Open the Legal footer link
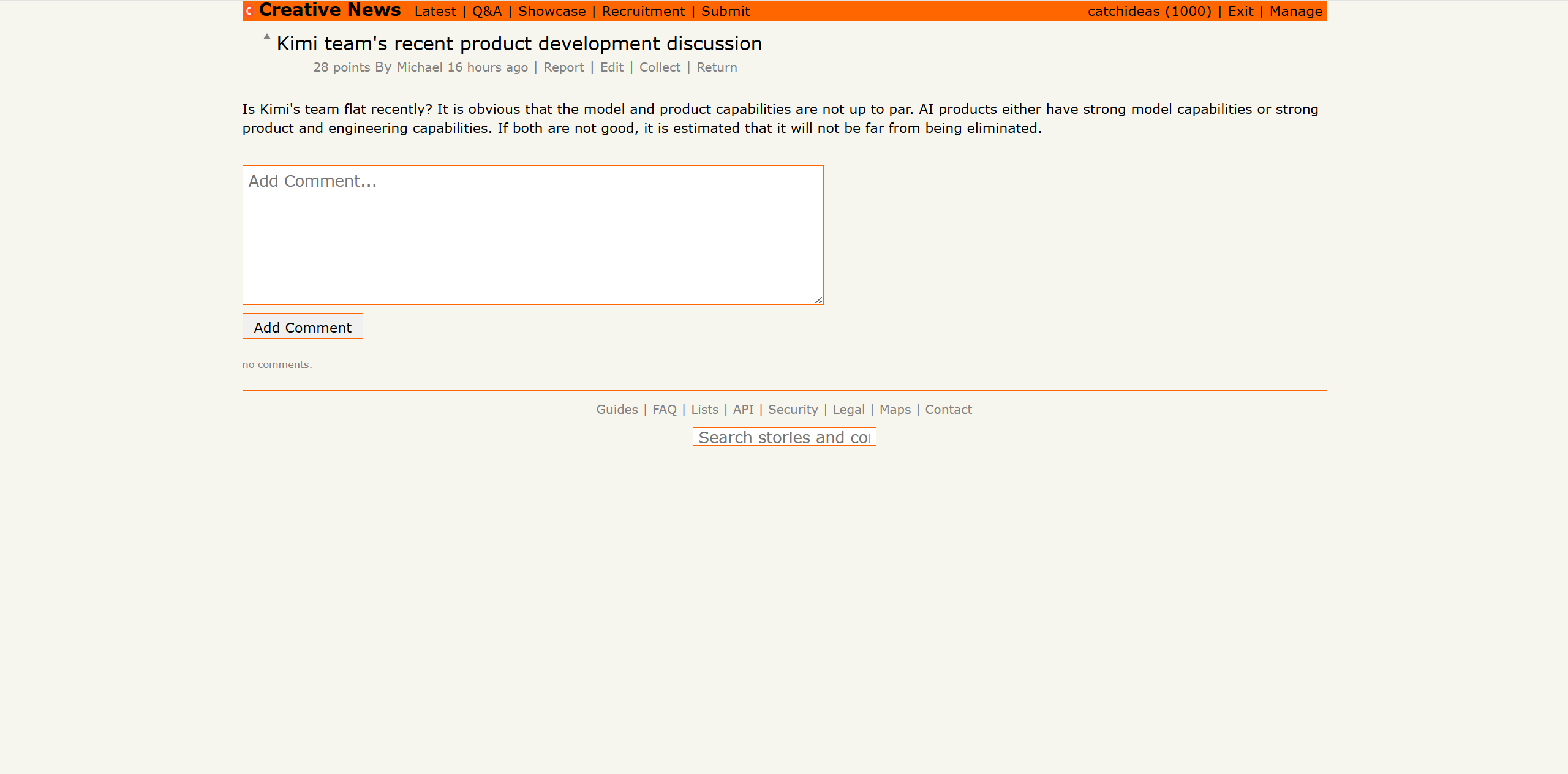 848,410
